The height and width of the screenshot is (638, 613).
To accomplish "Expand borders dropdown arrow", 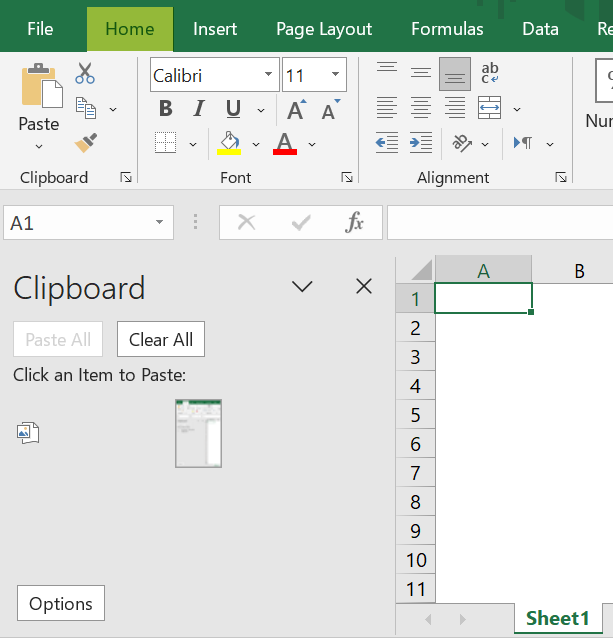I will (x=193, y=144).
